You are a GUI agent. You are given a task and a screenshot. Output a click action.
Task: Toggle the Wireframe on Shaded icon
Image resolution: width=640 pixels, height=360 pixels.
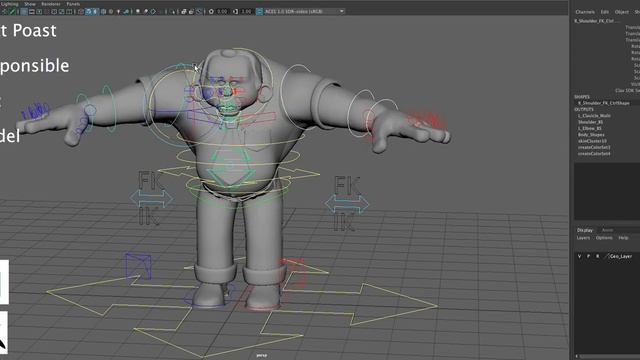pos(103,11)
